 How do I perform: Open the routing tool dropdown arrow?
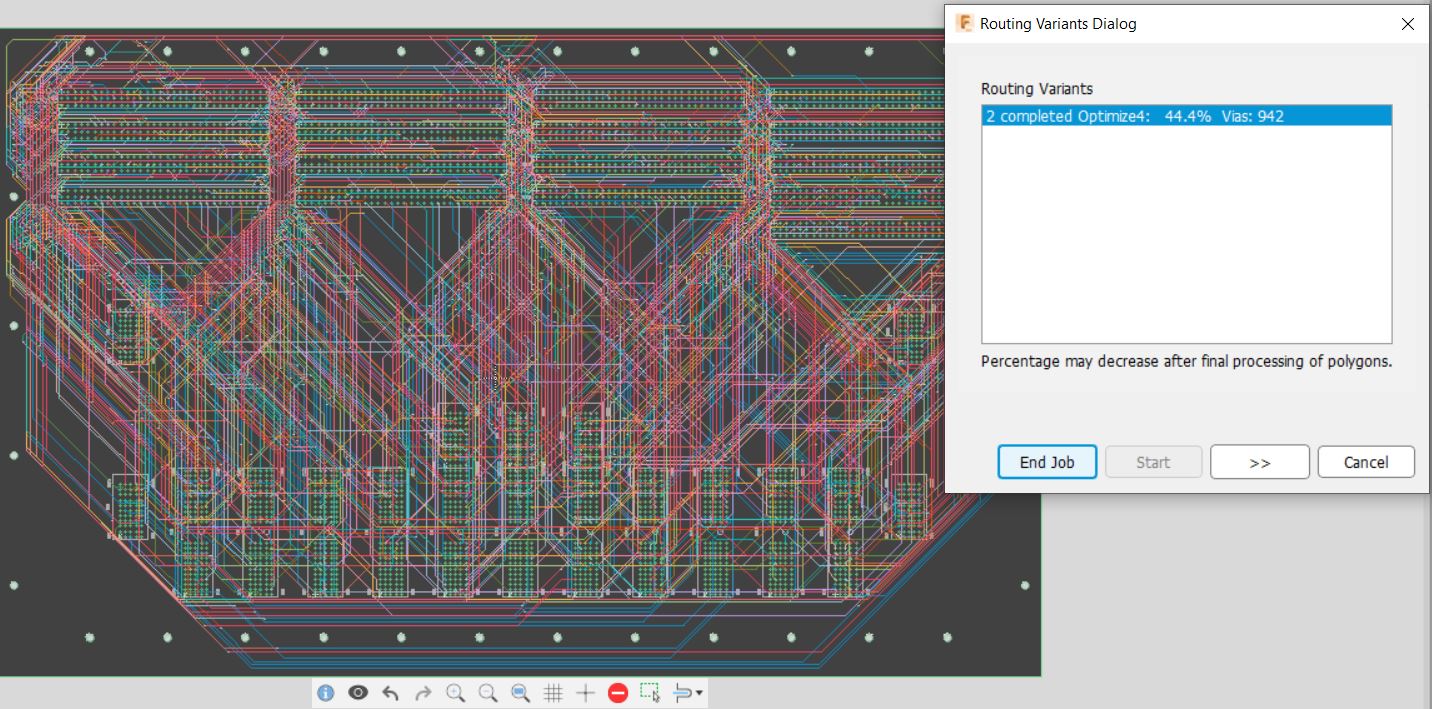[x=697, y=693]
